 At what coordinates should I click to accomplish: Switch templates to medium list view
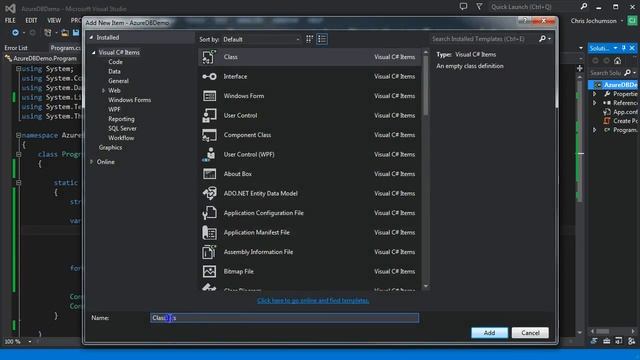coord(322,39)
